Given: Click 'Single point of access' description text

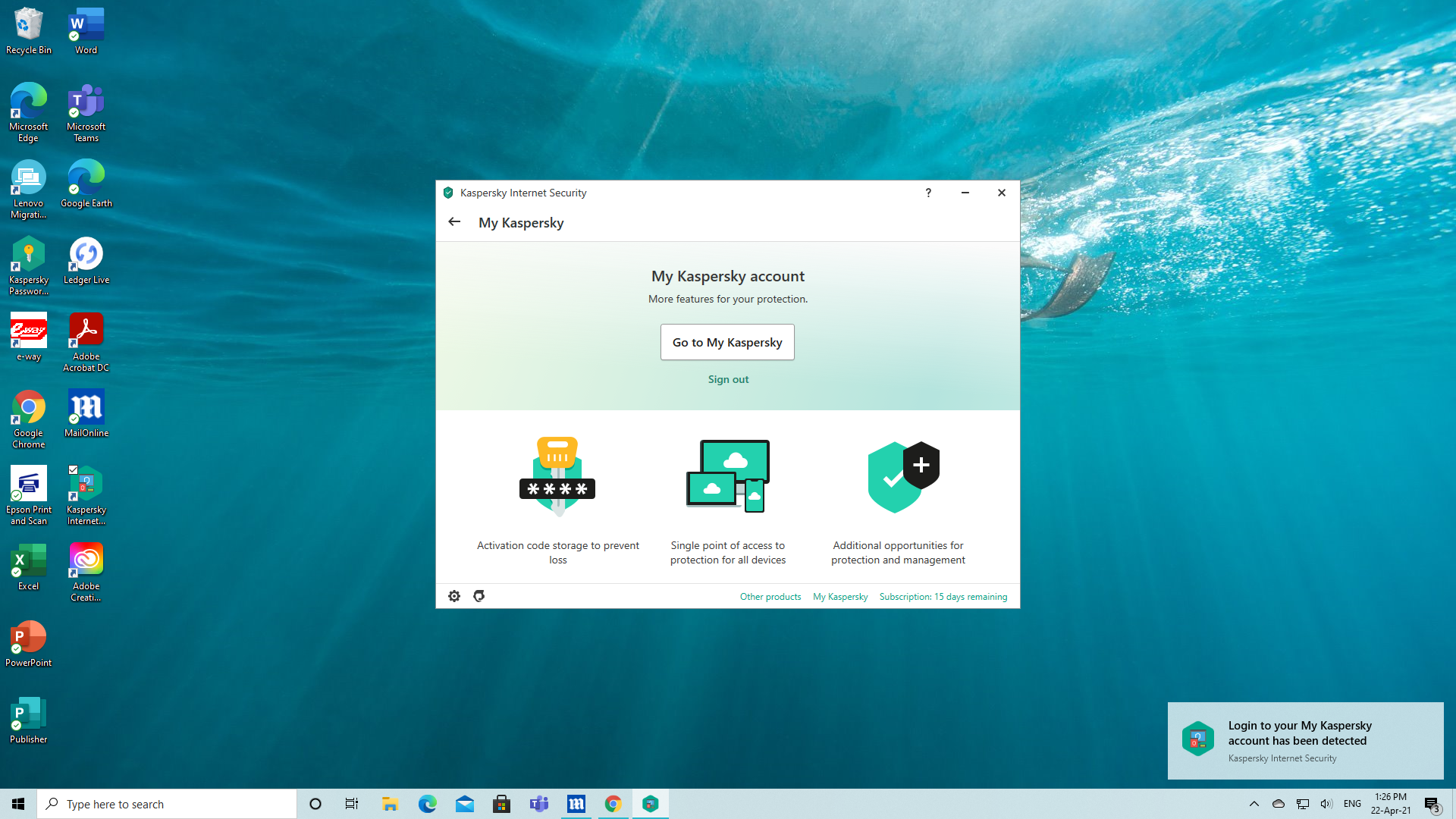Looking at the screenshot, I should tap(728, 552).
